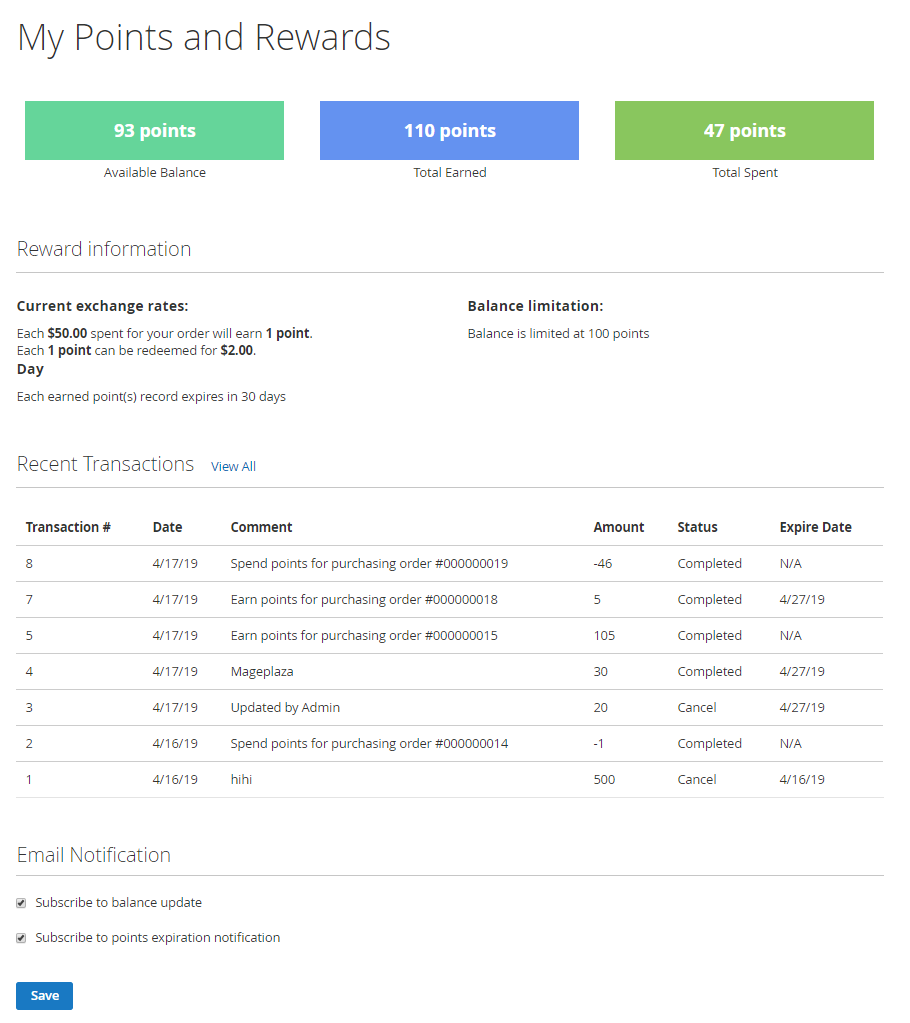Click the Transaction # column header

[x=68, y=527]
